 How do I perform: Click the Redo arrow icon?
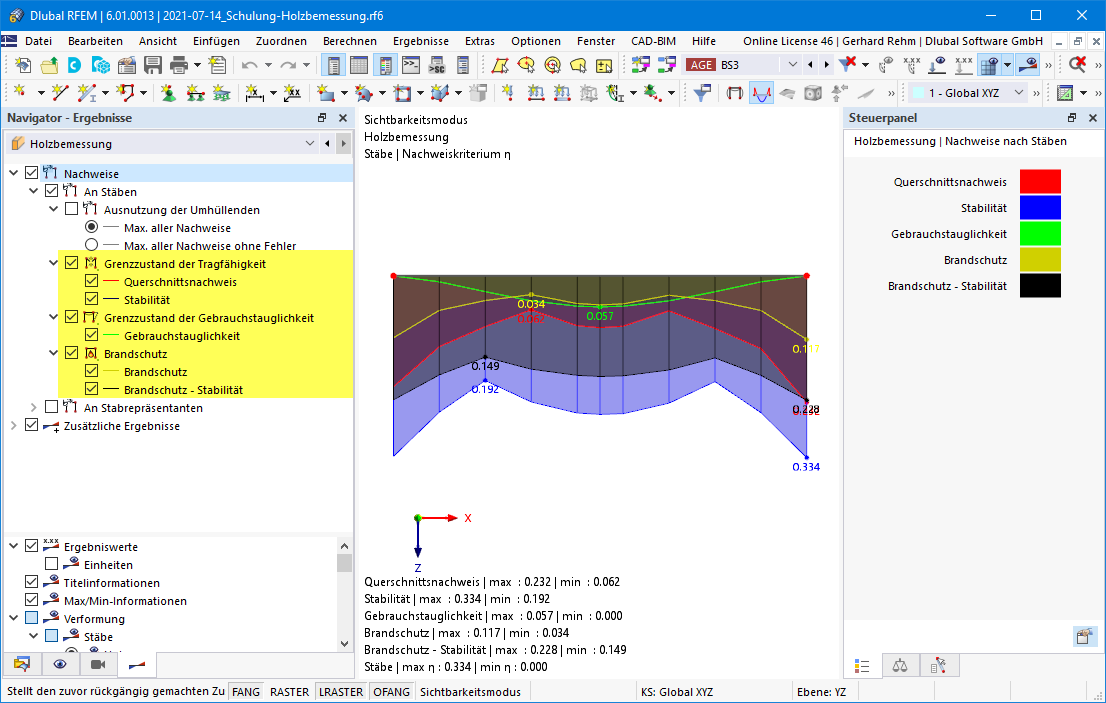[x=288, y=66]
